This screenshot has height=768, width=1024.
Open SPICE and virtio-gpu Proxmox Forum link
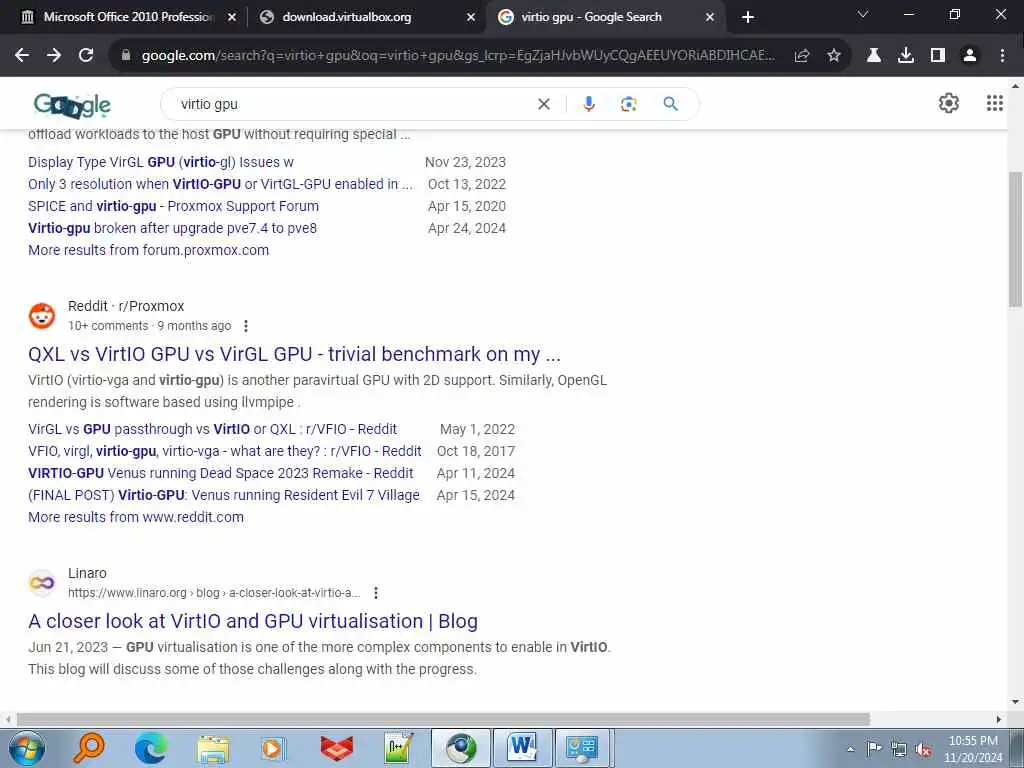pos(173,206)
